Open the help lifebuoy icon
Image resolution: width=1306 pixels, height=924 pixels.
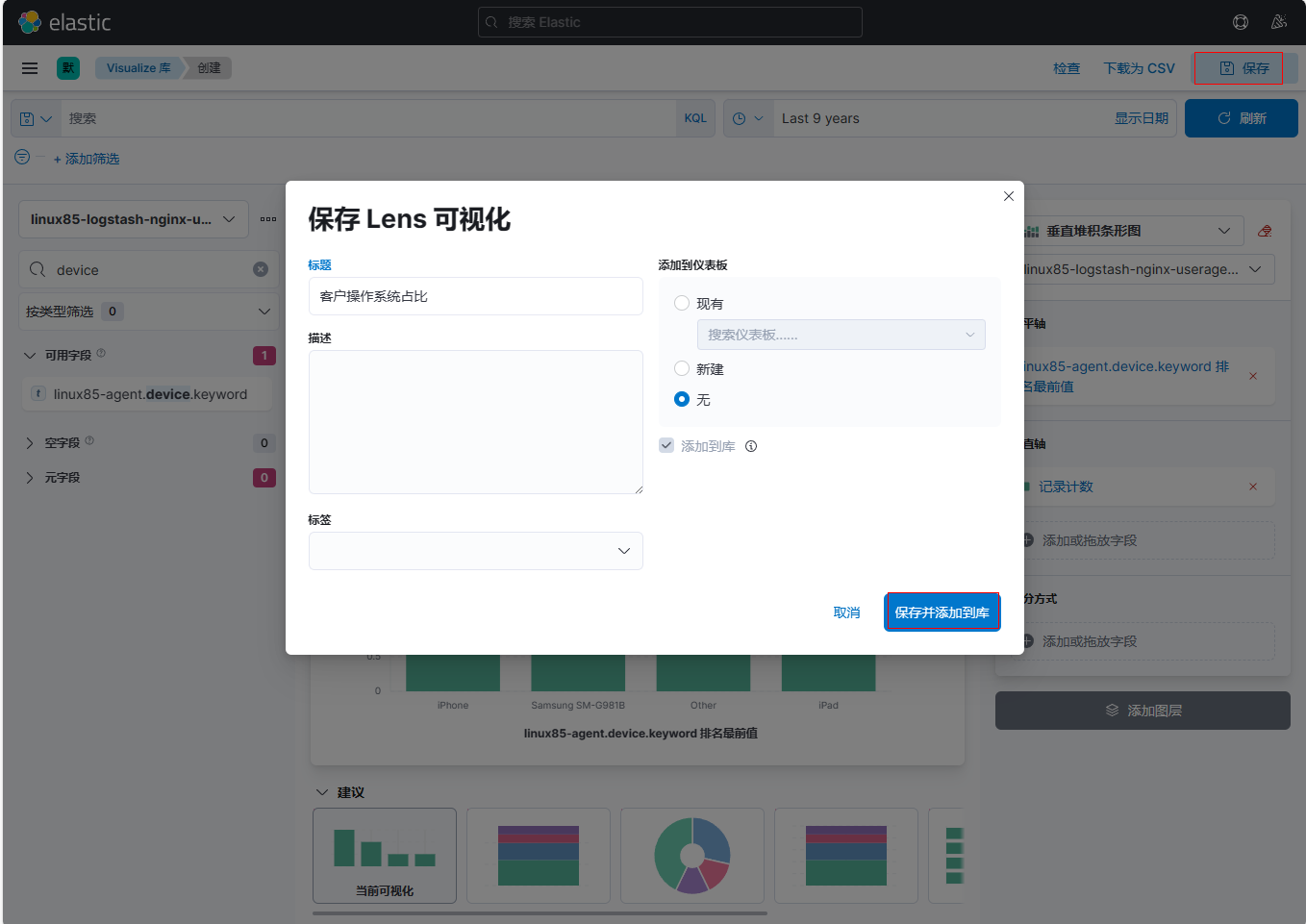coord(1240,22)
